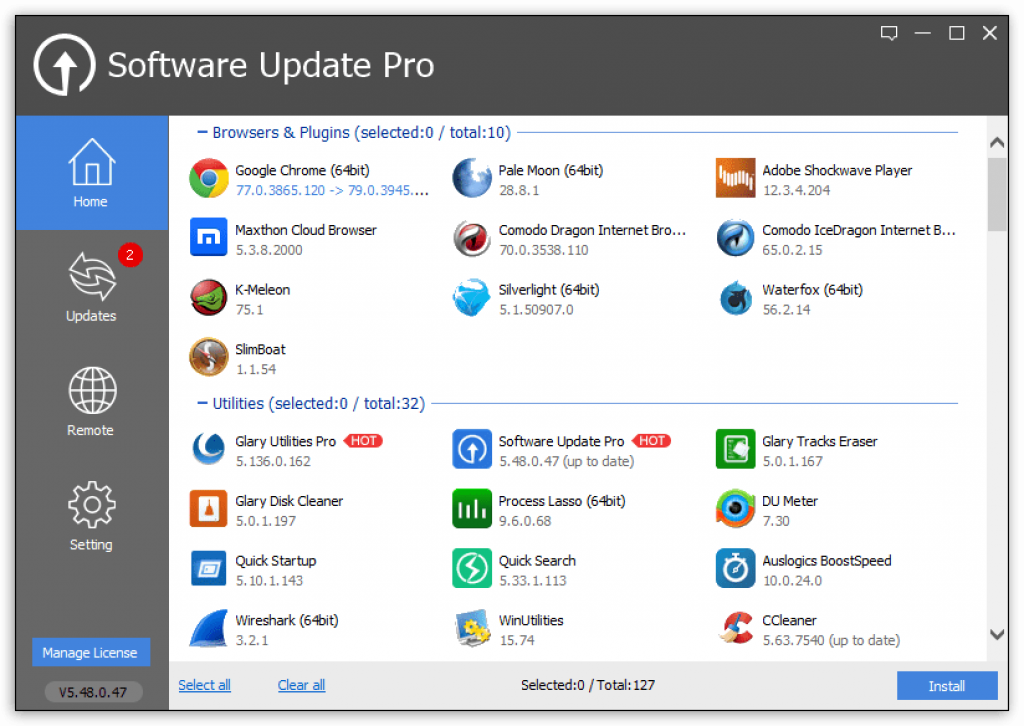Click the Pale Moon version 28.8.1
1024x726 pixels.
(x=519, y=190)
